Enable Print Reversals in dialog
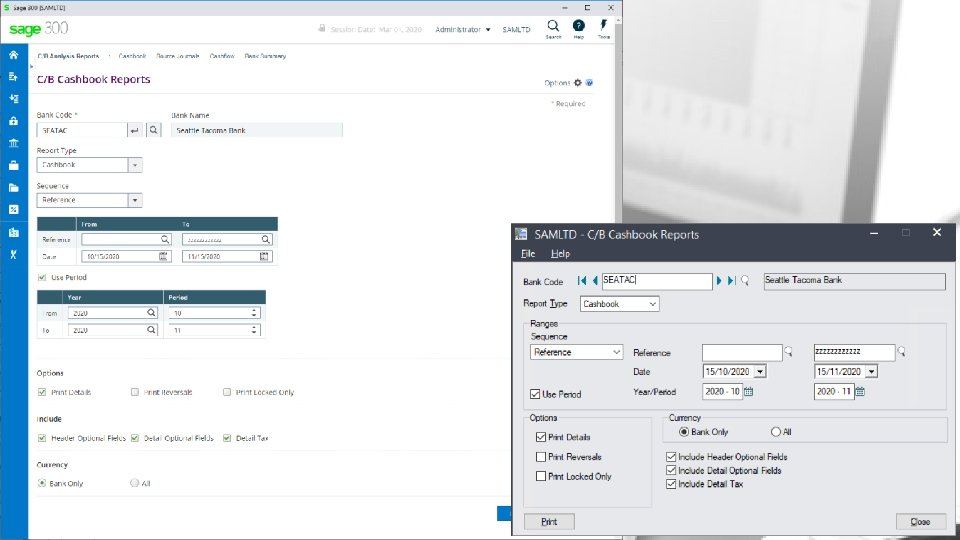This screenshot has width=960, height=540. pos(541,457)
